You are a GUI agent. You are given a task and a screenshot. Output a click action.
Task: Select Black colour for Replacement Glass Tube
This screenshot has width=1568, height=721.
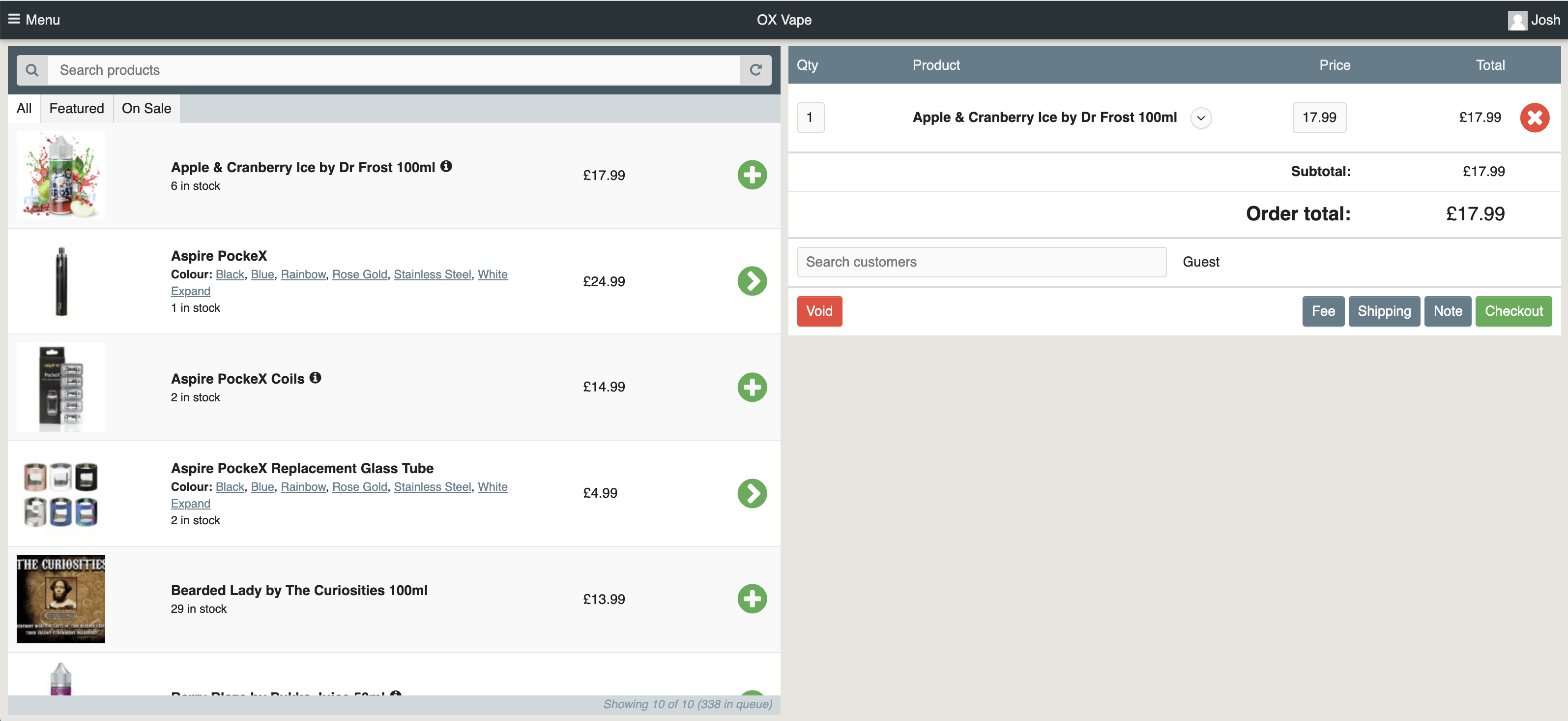(x=230, y=487)
